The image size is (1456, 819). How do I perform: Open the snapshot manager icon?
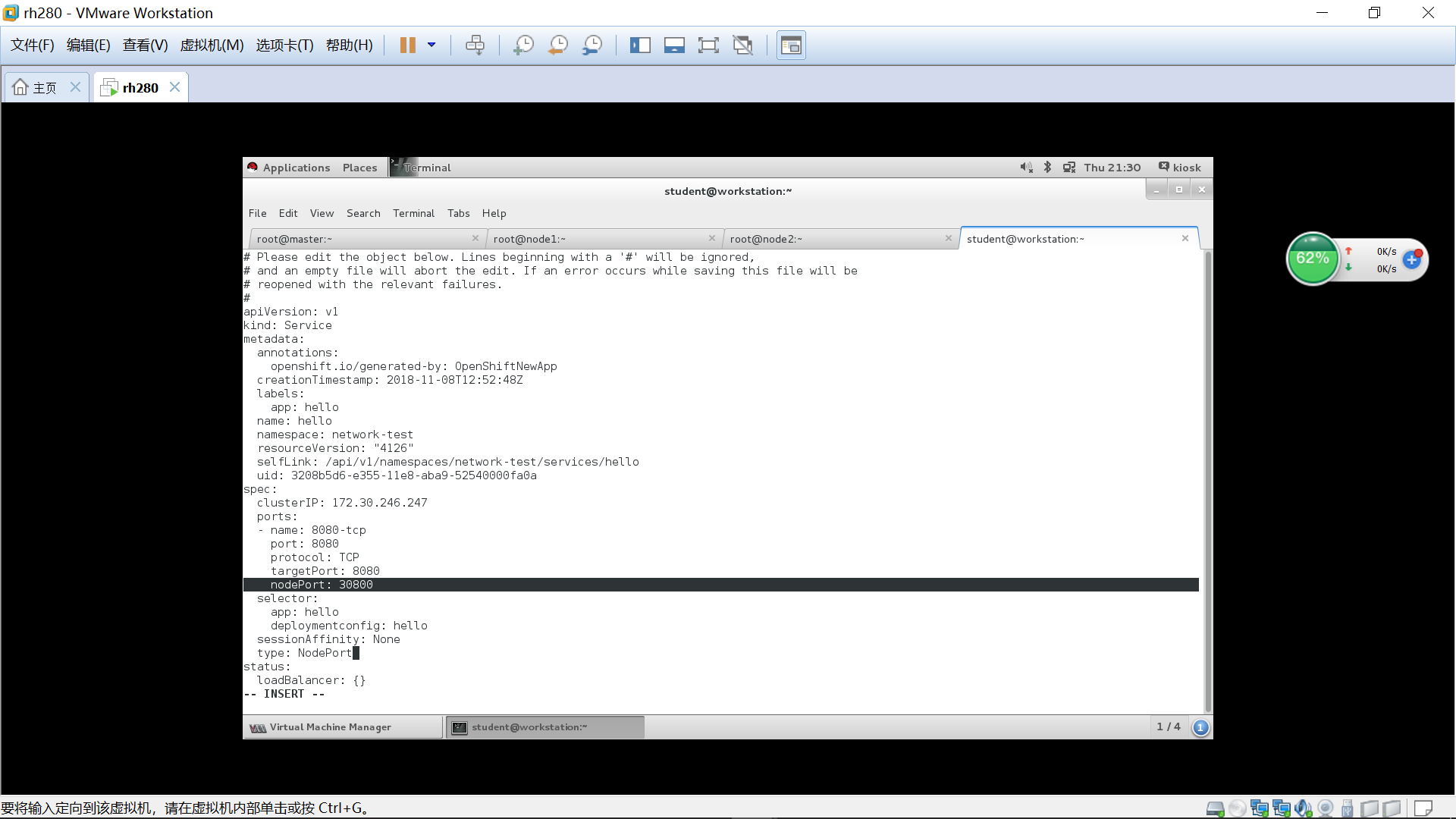592,45
